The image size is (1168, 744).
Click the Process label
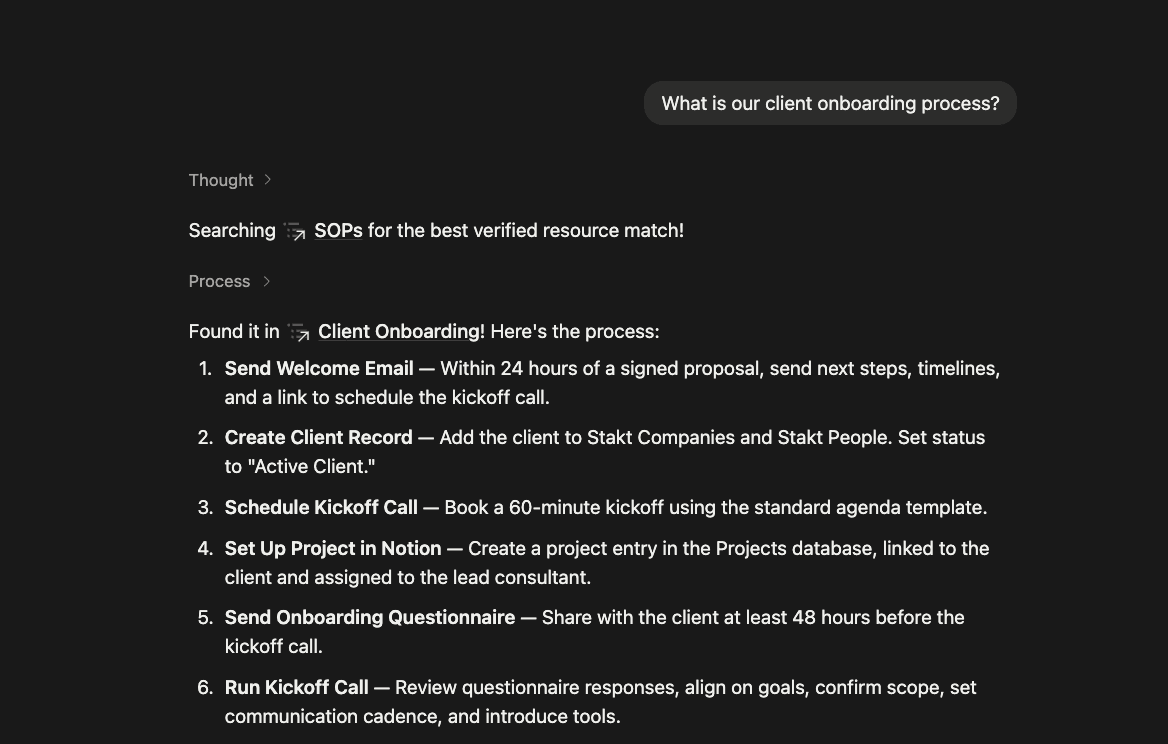(x=219, y=281)
